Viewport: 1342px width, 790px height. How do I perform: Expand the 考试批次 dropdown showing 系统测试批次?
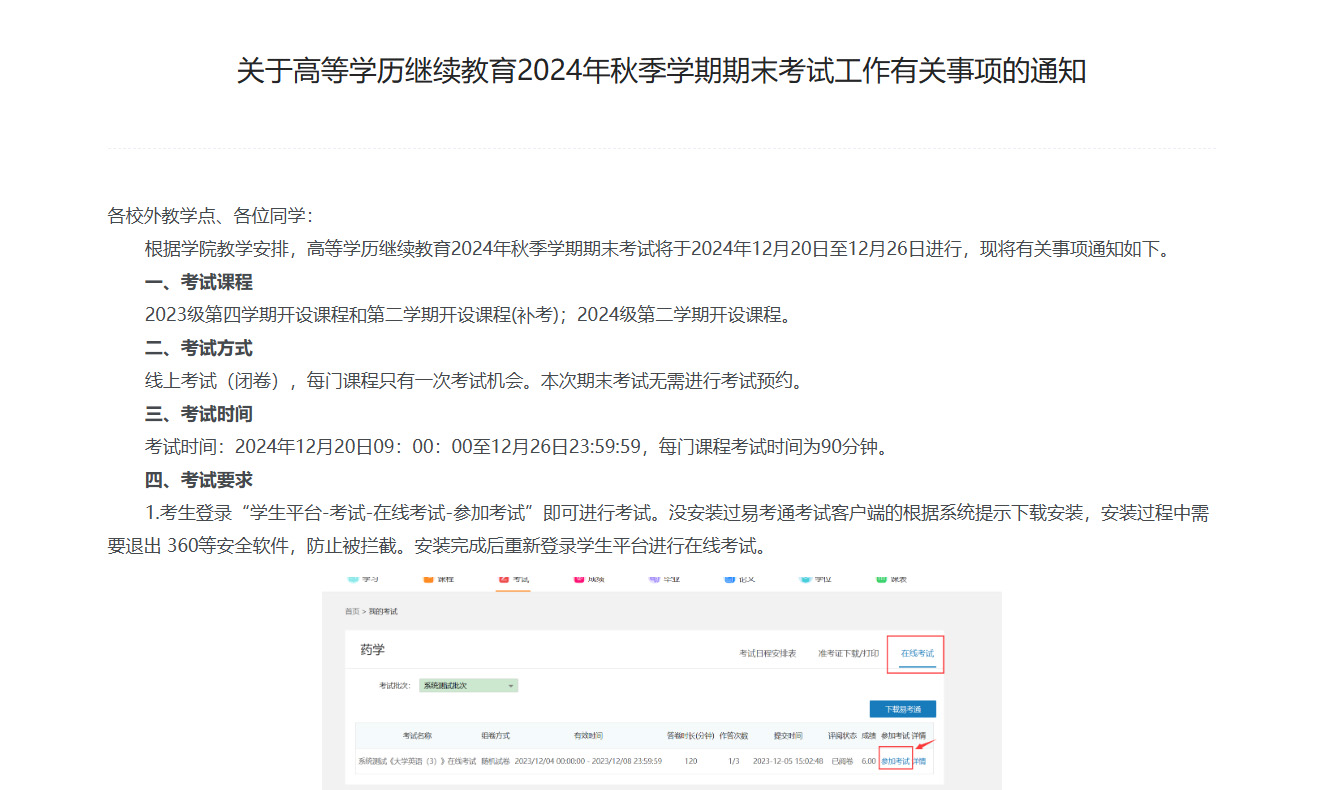coord(468,686)
